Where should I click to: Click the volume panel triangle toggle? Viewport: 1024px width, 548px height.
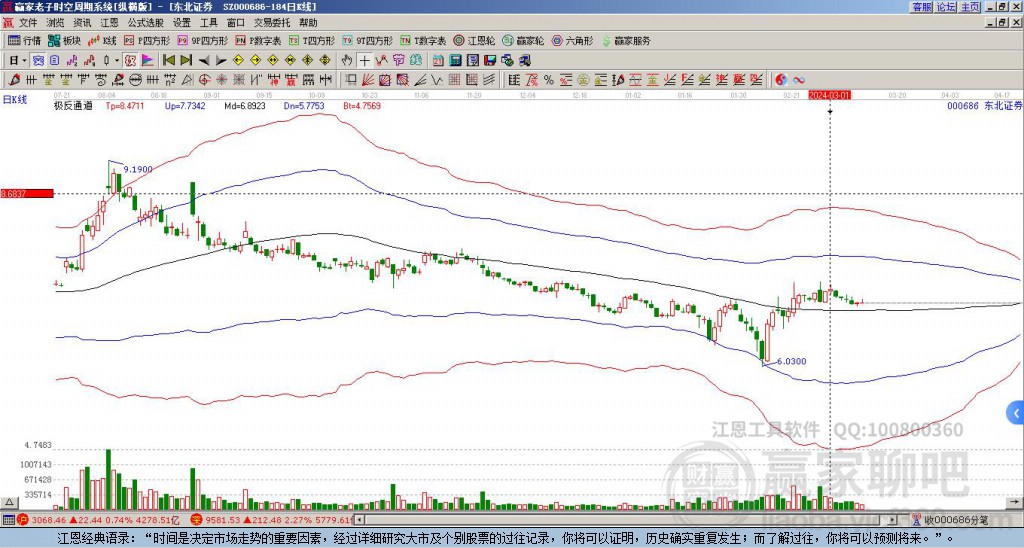tap(8, 502)
